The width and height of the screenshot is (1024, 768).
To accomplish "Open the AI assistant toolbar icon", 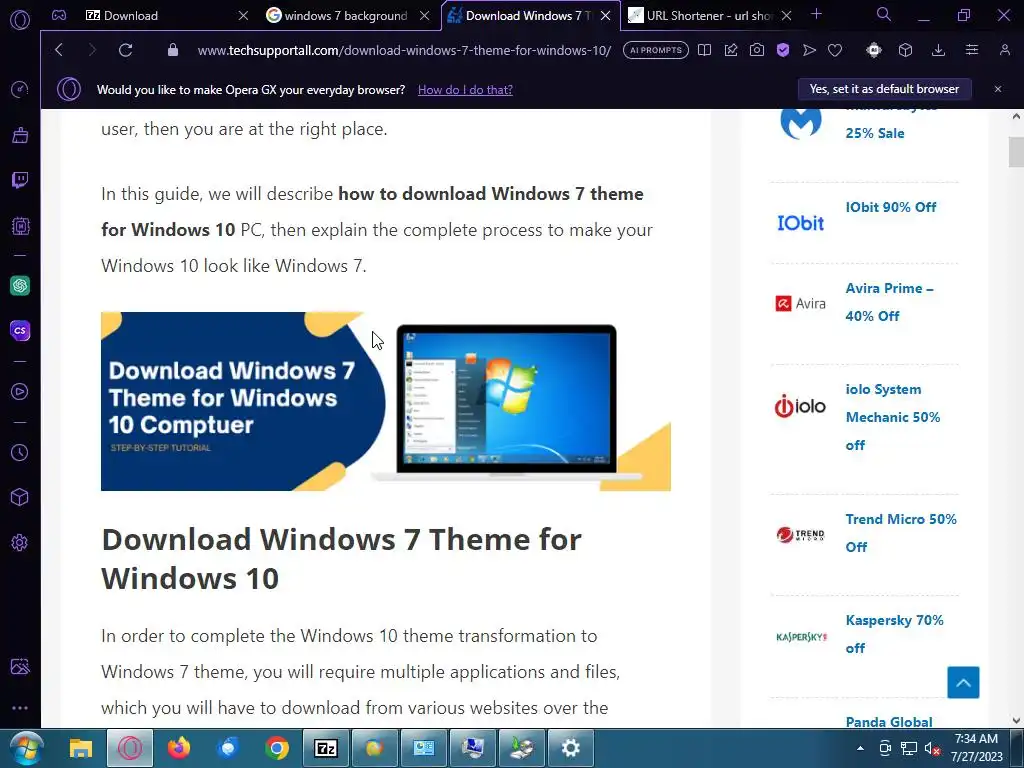I will pyautogui.click(x=874, y=50).
